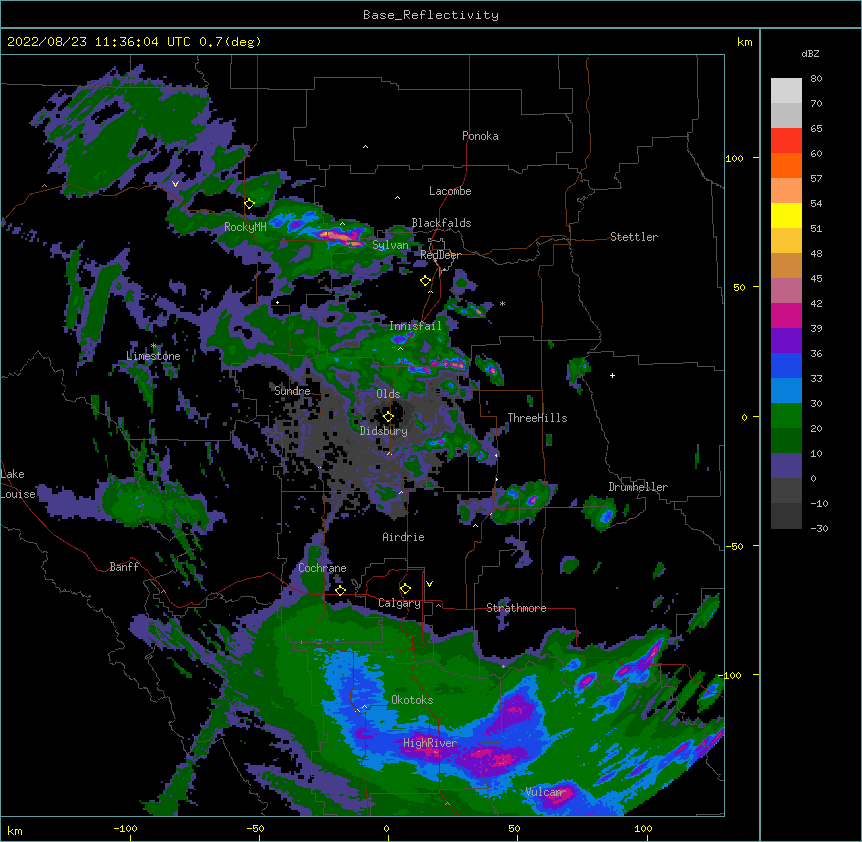Click the white asterisk east of Innisfail storms
Image resolution: width=862 pixels, height=842 pixels.
(502, 304)
